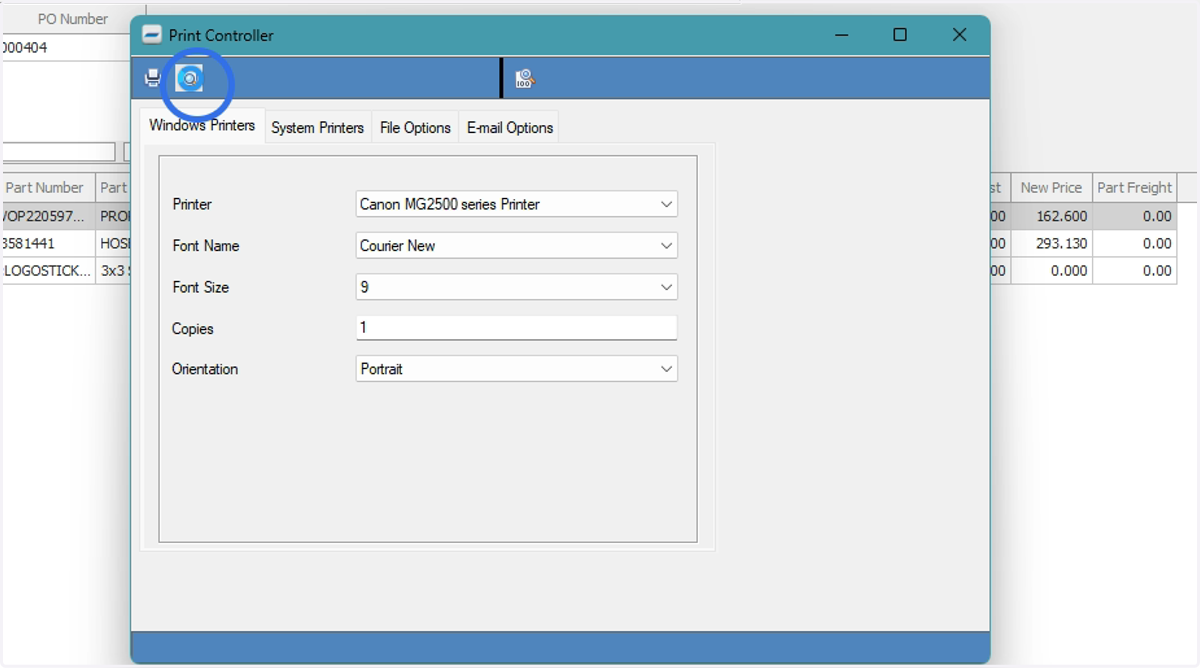Expand the Font Size dropdown
Screen dimensions: 1200x668
[517, 287]
